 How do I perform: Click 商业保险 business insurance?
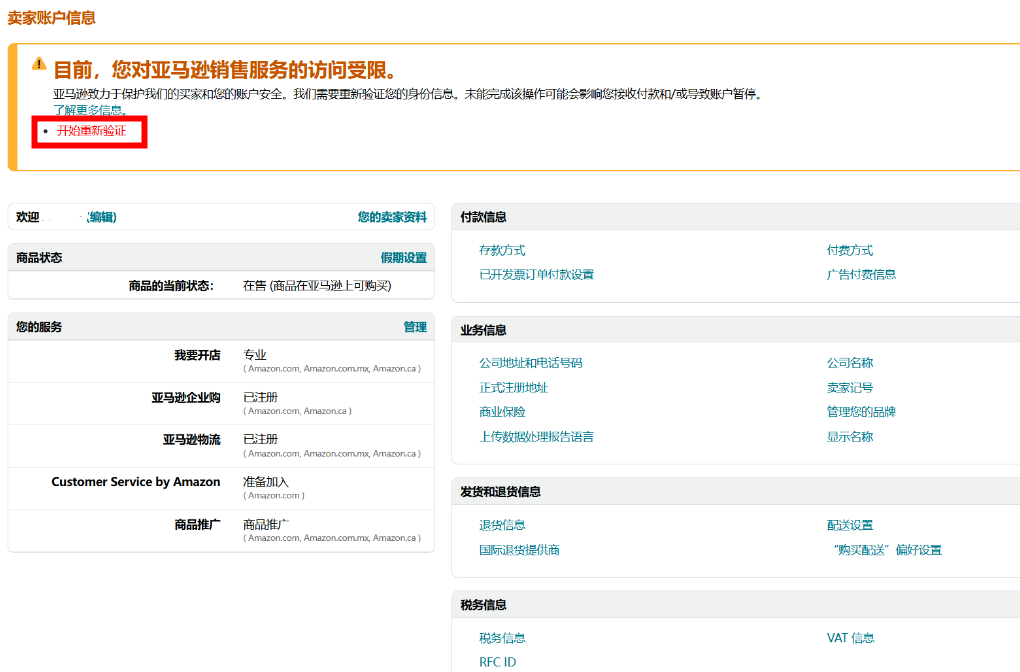pyautogui.click(x=502, y=413)
